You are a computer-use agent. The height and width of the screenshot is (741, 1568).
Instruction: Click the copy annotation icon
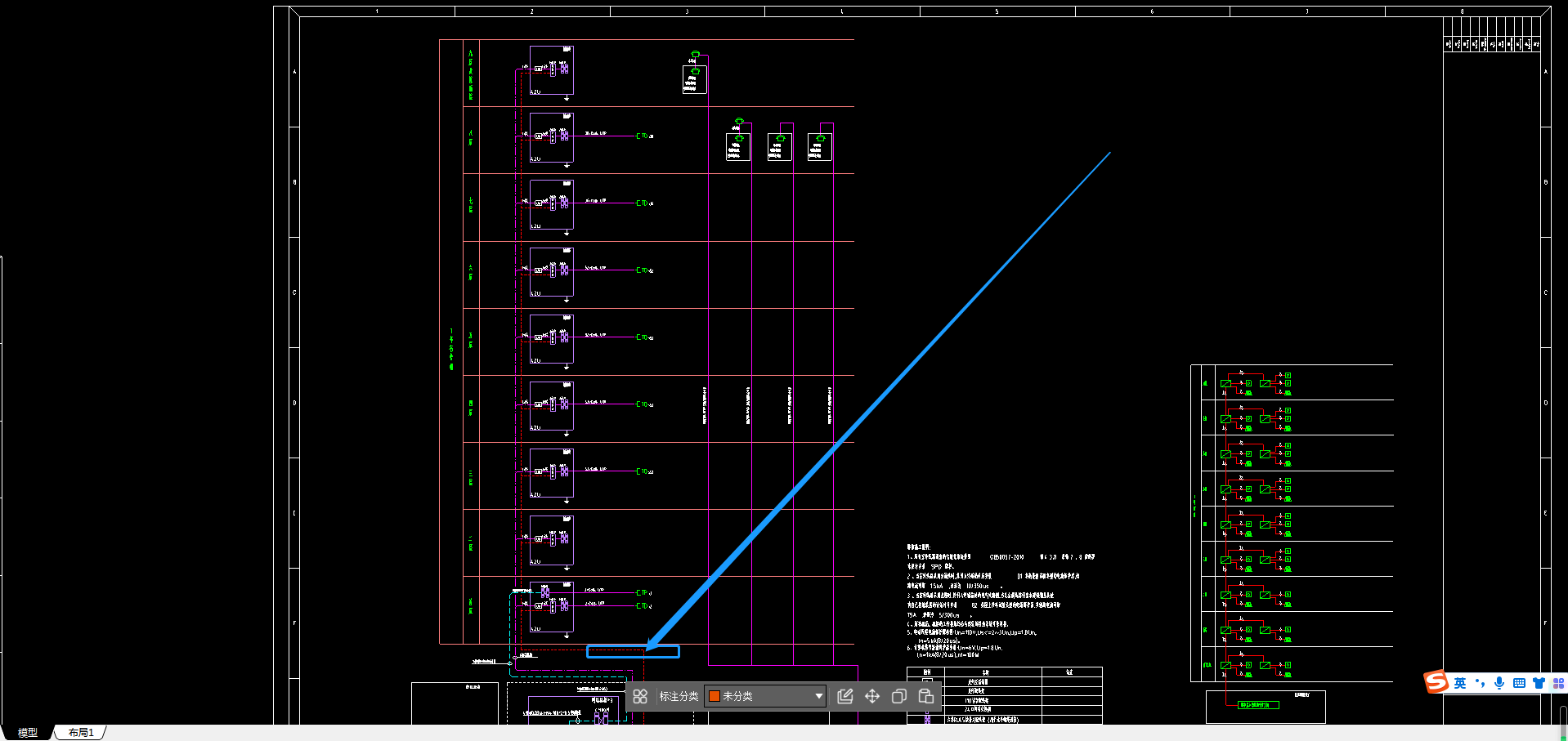tap(898, 696)
